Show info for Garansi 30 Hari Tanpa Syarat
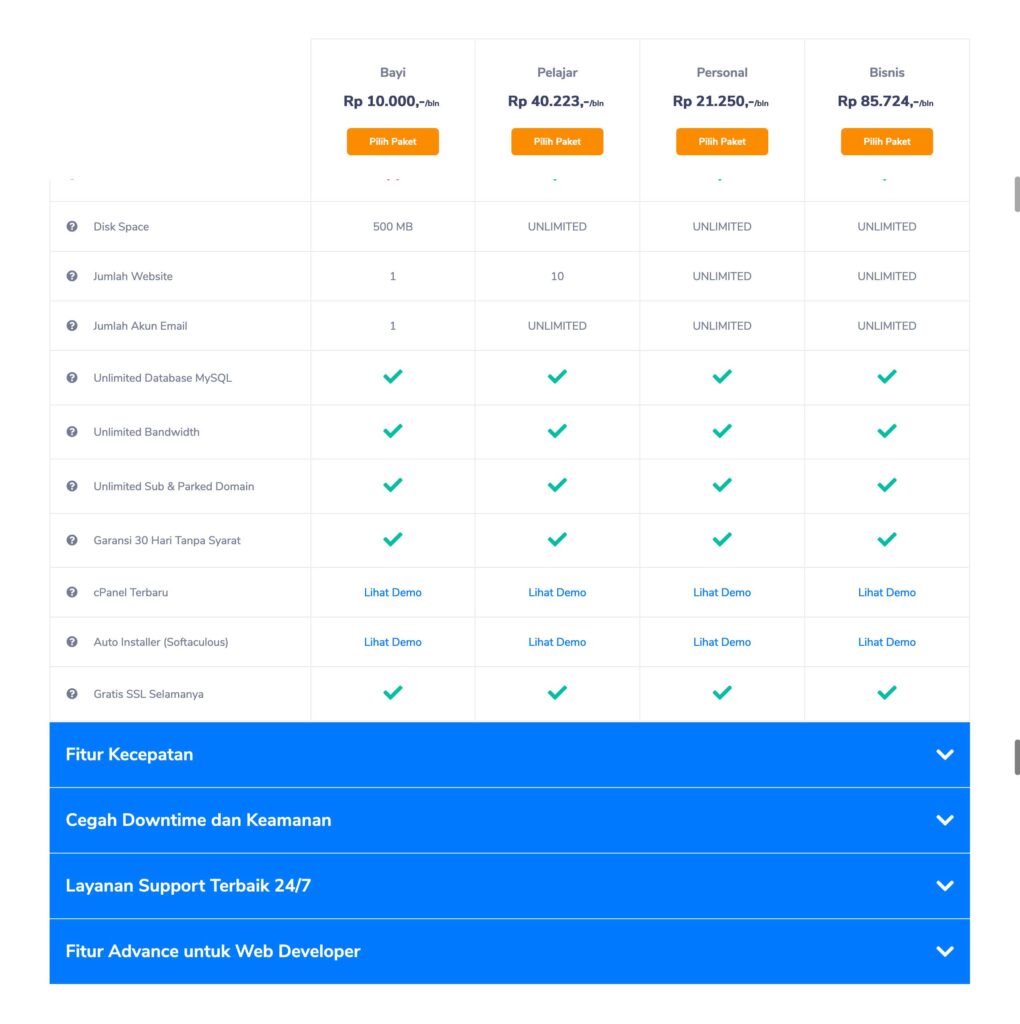Screen dimensions: 1020x1024 coord(72,540)
